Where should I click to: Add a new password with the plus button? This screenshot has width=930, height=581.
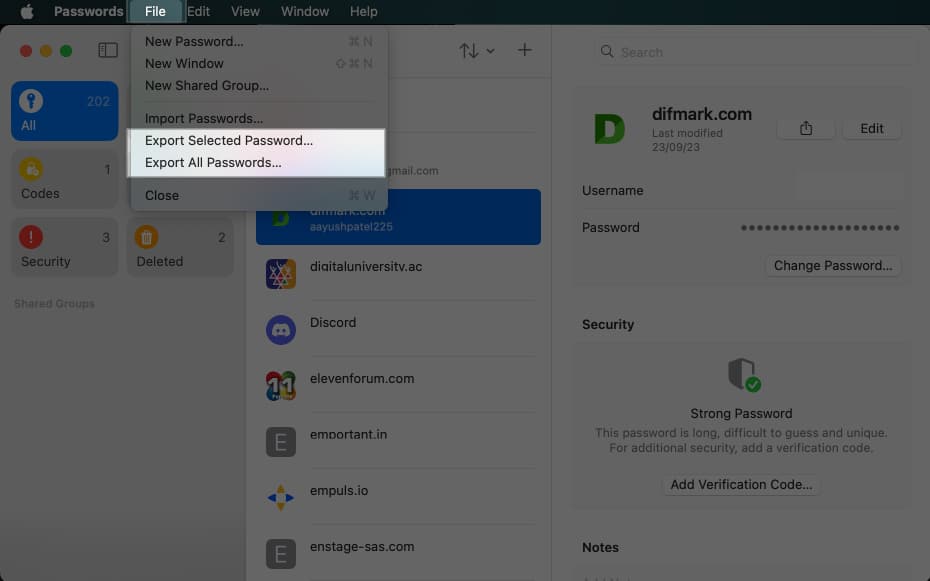pos(524,50)
